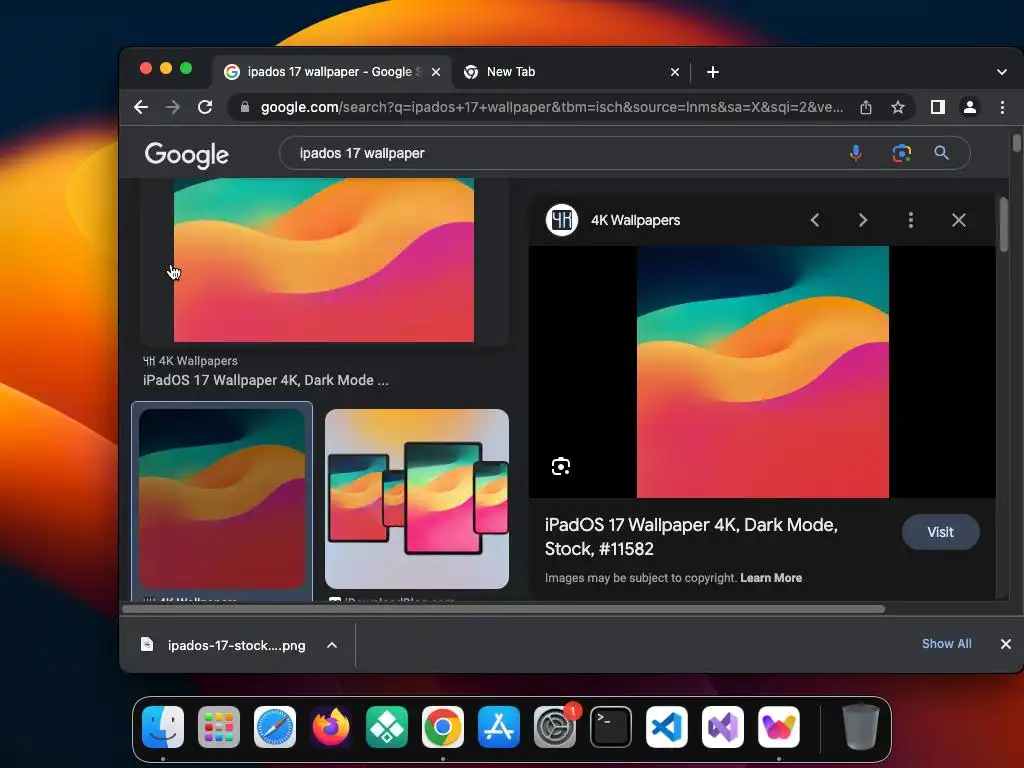Image resolution: width=1024 pixels, height=768 pixels.
Task: Click the Google search box text
Action: [362, 153]
